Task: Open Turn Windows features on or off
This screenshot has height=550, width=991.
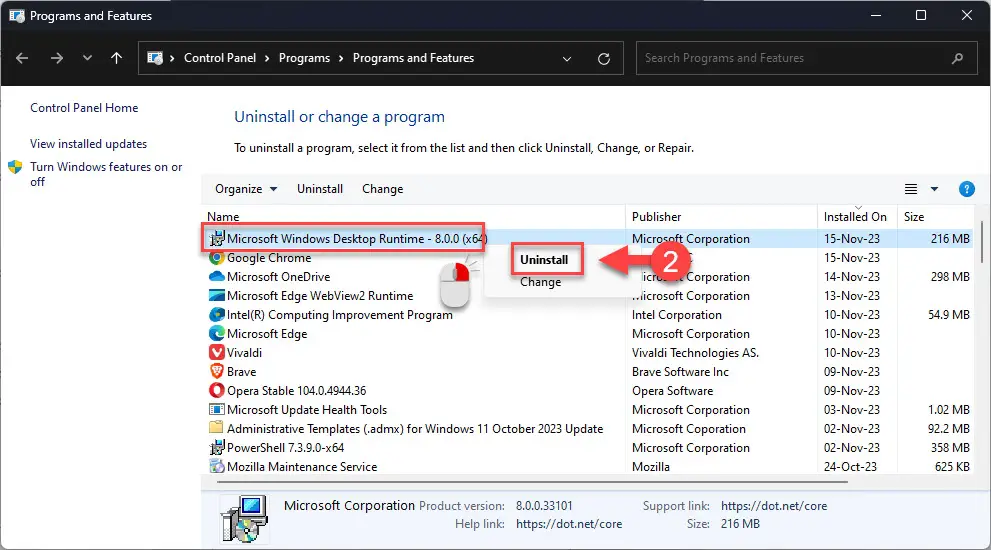Action: 106,174
